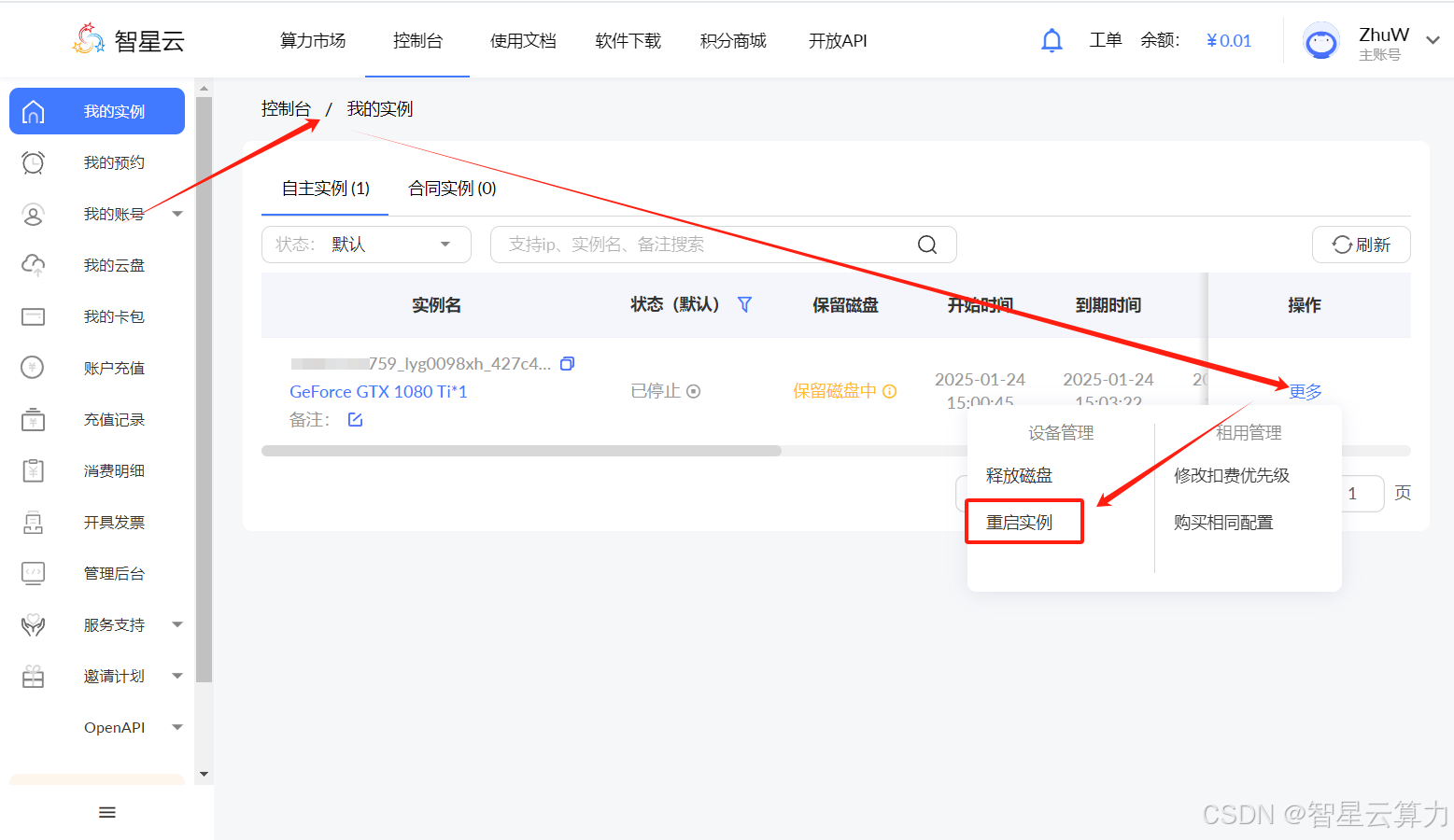Screen dimensions: 1454x840
Task: Open the 算力市场 nav item
Action: [x=313, y=41]
